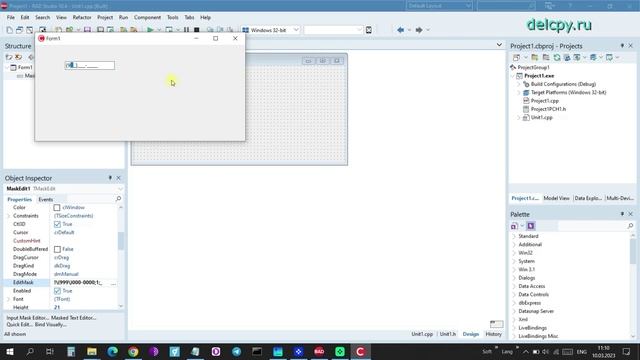640x360 pixels.
Task: Switch to Events tab in Object Inspector
Action: coord(46,200)
